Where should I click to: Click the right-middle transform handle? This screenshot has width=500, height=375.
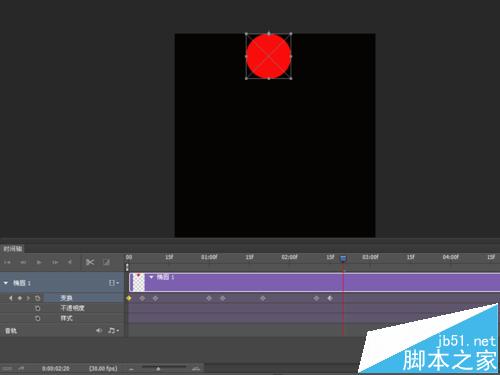(291, 56)
